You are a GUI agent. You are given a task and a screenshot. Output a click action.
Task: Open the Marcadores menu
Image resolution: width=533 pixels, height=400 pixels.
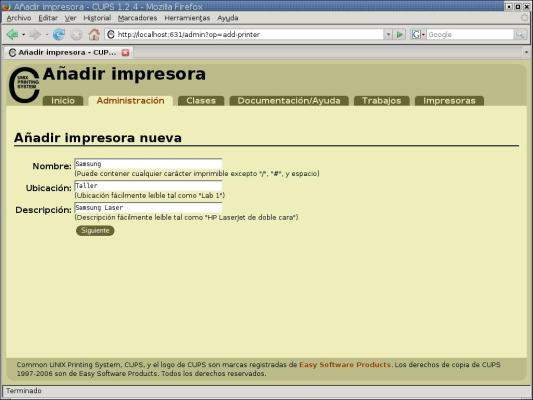coord(138,18)
